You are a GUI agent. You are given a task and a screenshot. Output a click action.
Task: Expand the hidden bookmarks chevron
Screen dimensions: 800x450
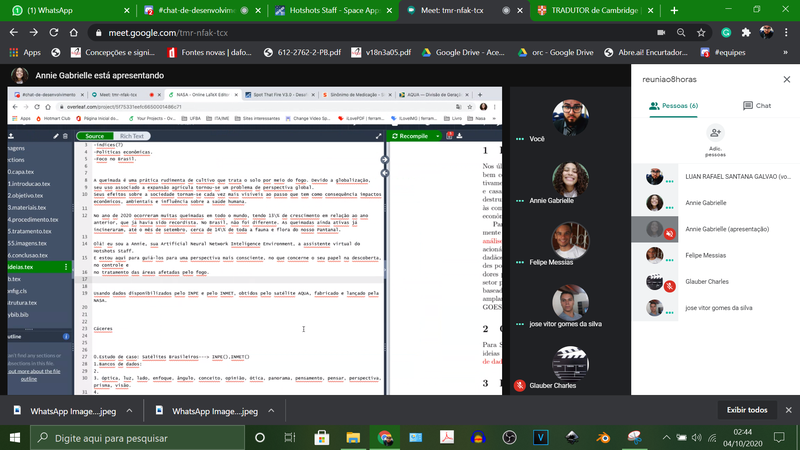click(785, 53)
